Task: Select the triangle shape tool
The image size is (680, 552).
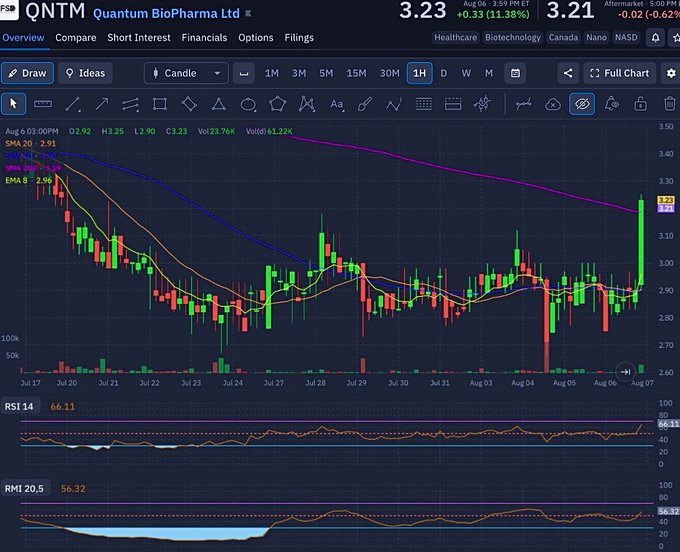Action: click(x=219, y=104)
